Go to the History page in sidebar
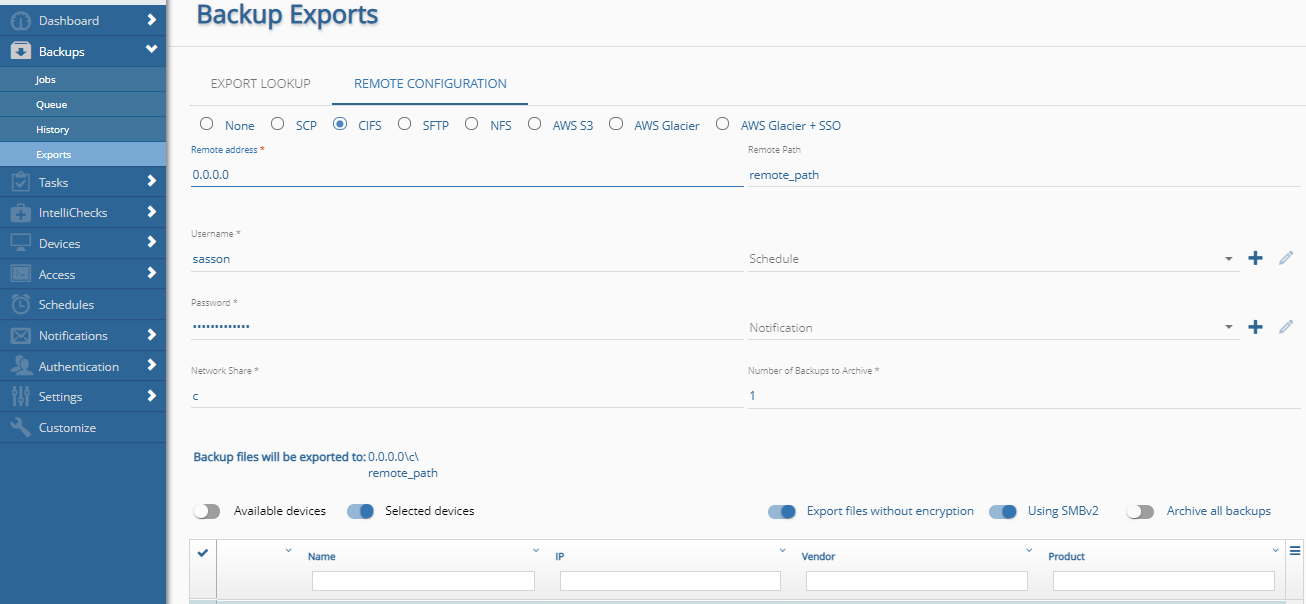This screenshot has width=1306, height=604. coord(52,130)
